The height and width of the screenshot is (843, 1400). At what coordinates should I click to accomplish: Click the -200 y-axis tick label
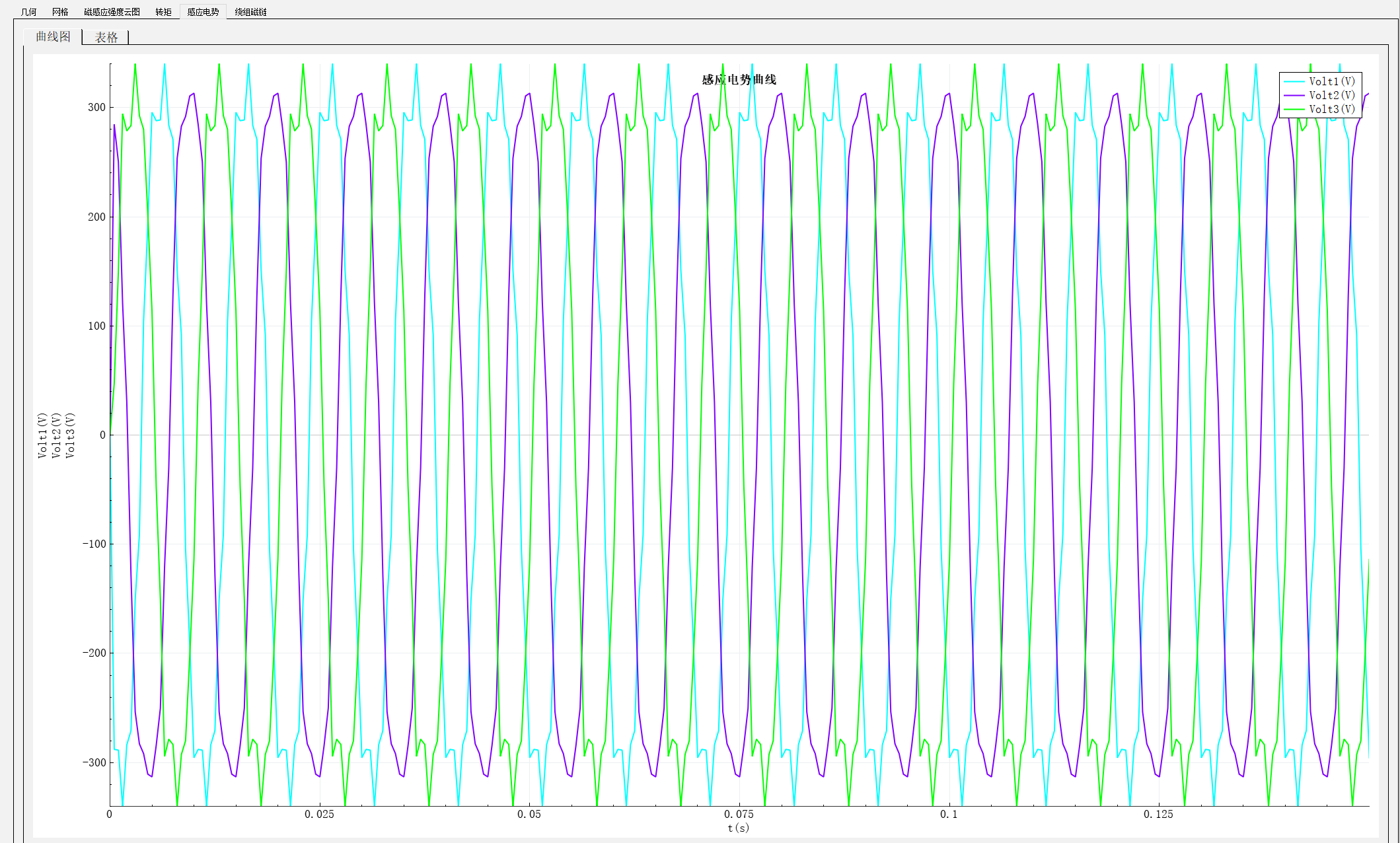tap(94, 653)
